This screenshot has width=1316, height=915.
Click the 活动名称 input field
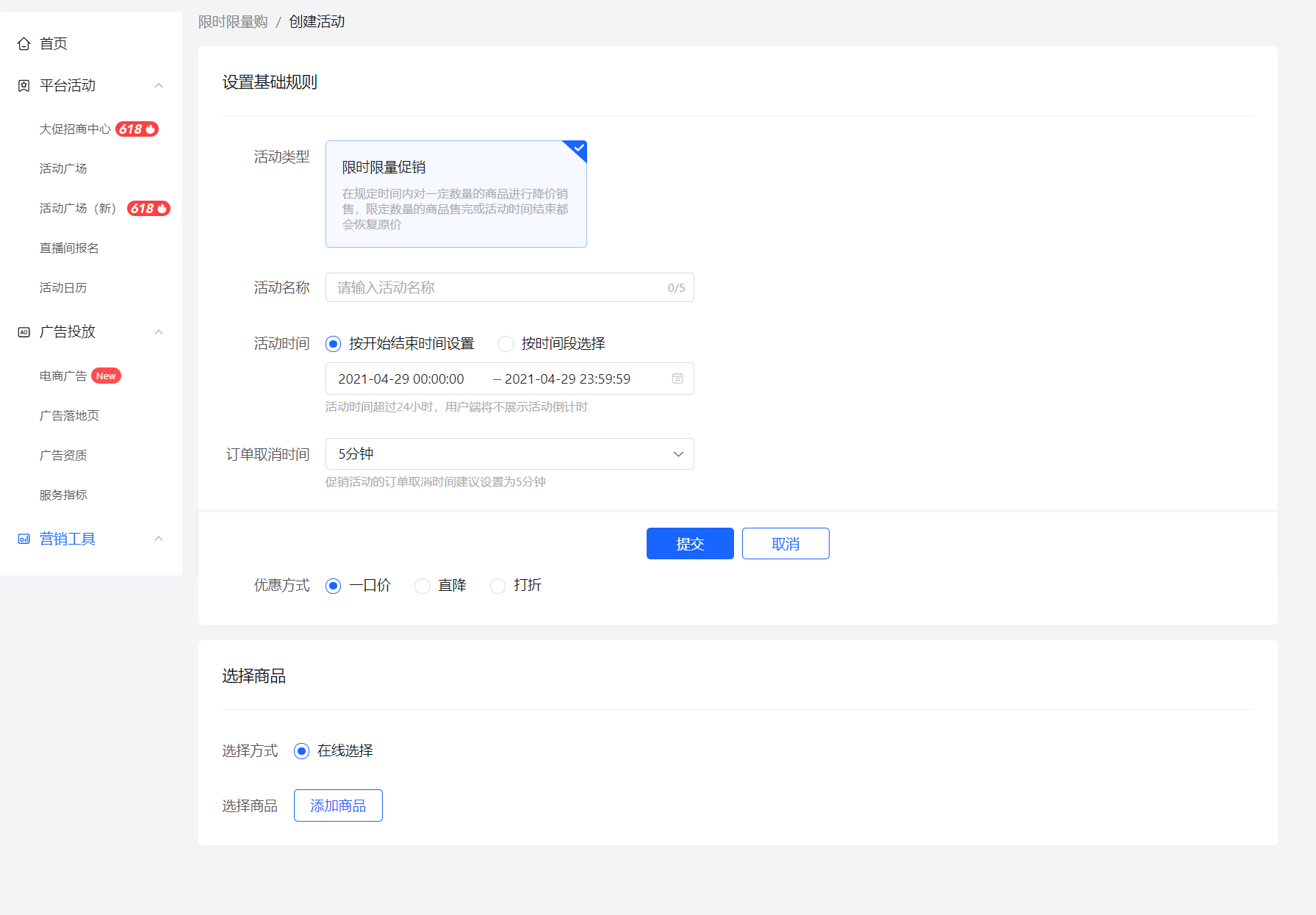tap(509, 287)
